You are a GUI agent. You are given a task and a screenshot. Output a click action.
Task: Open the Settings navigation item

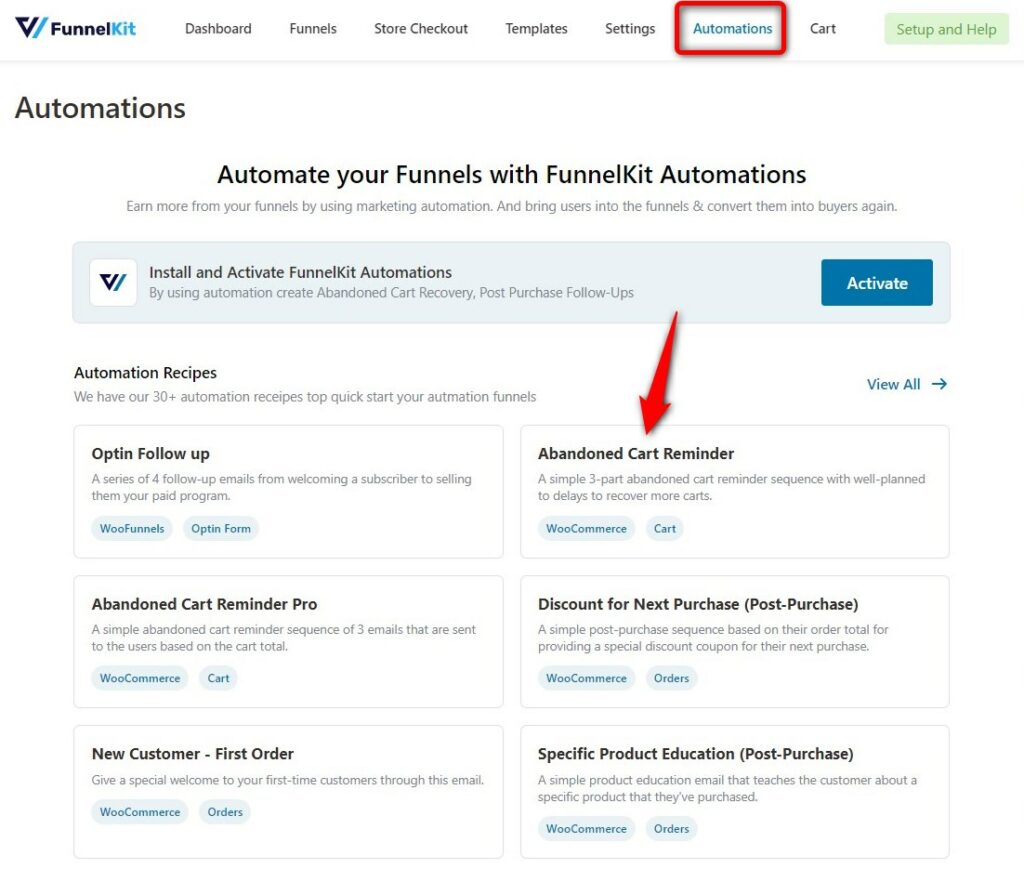pyautogui.click(x=630, y=29)
